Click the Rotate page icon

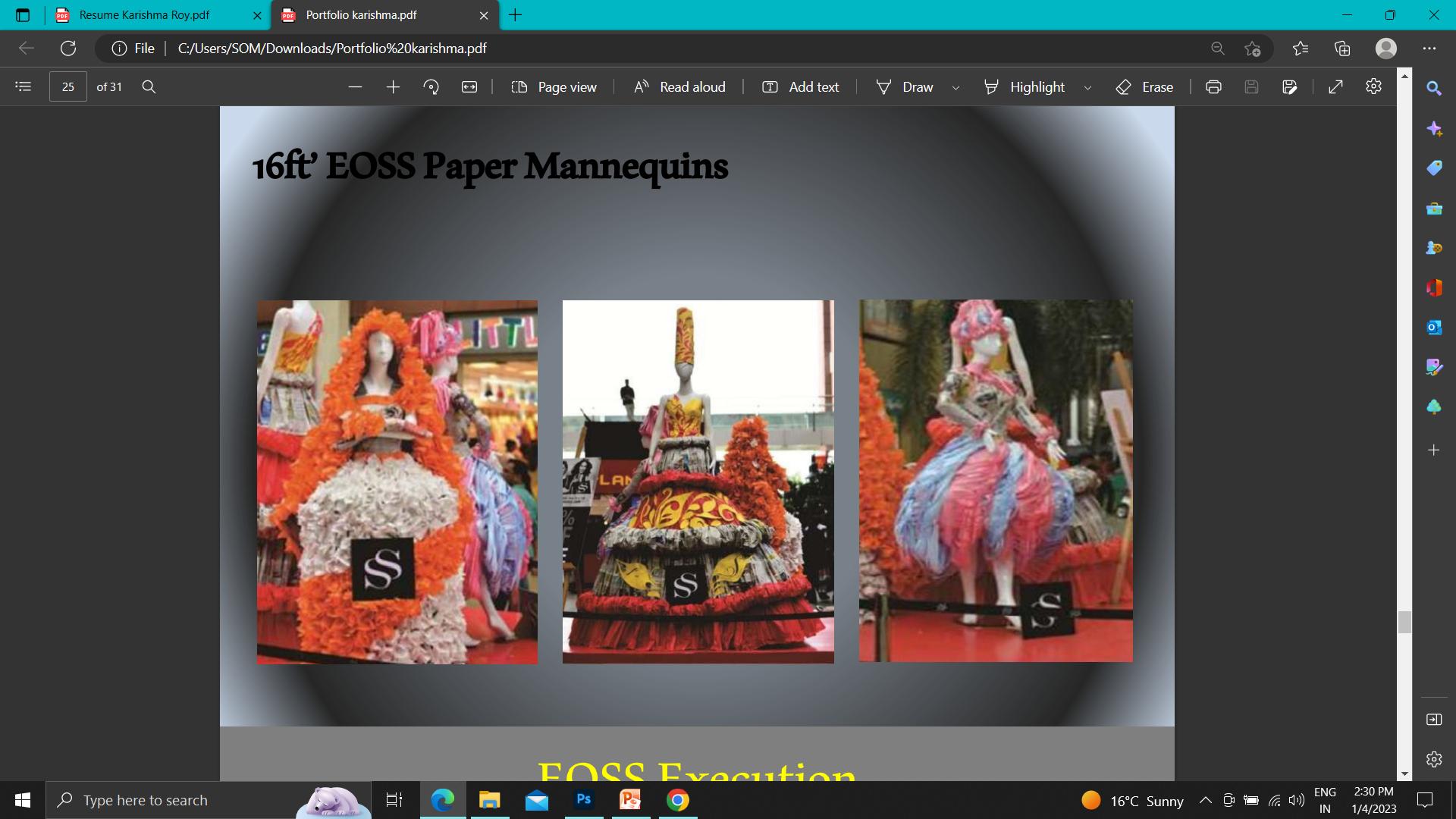(431, 87)
